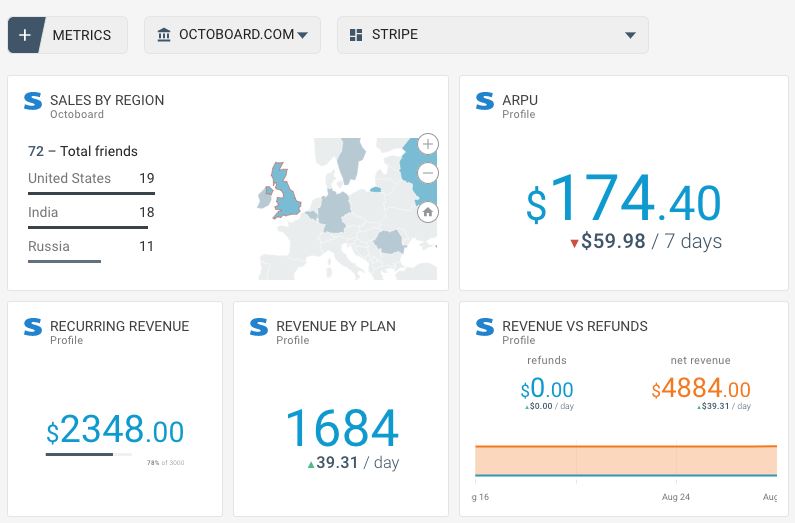Click the '72 – Total friends' text
Image resolution: width=795 pixels, height=523 pixels.
tap(83, 151)
